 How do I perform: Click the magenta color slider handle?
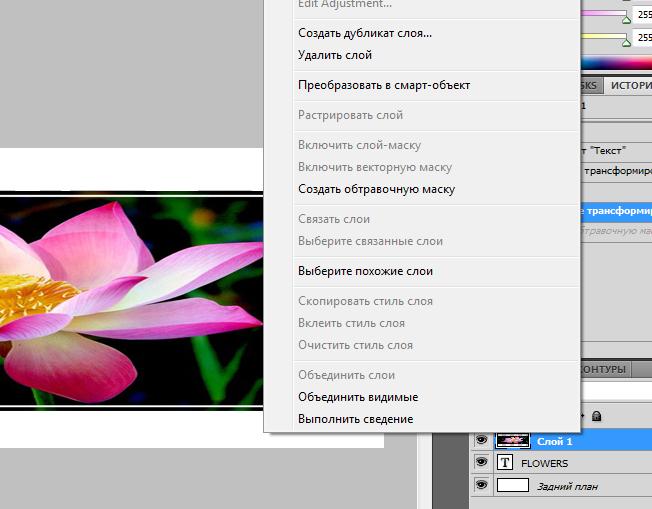[627, 19]
